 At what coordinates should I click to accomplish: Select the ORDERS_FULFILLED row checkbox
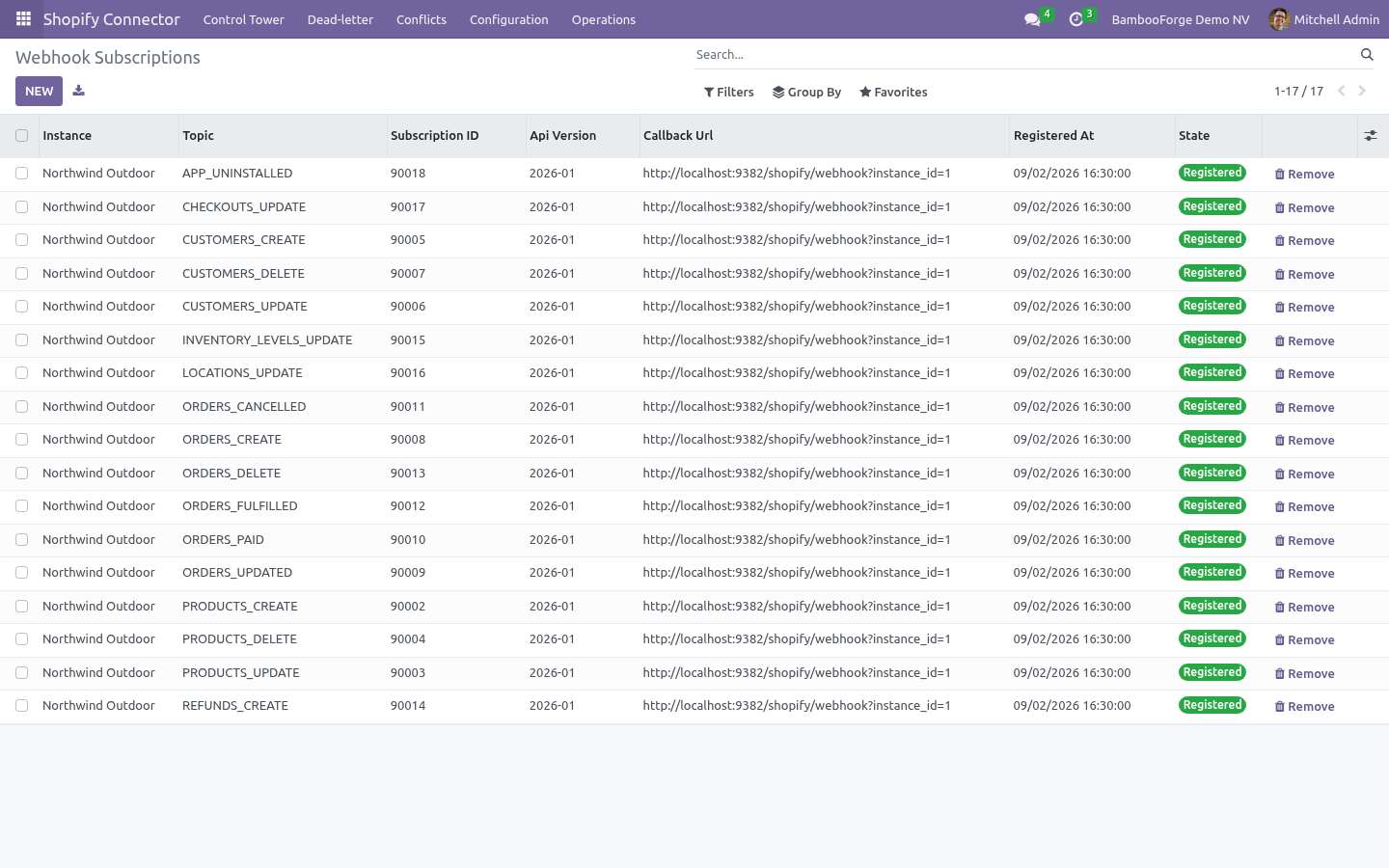click(x=21, y=506)
